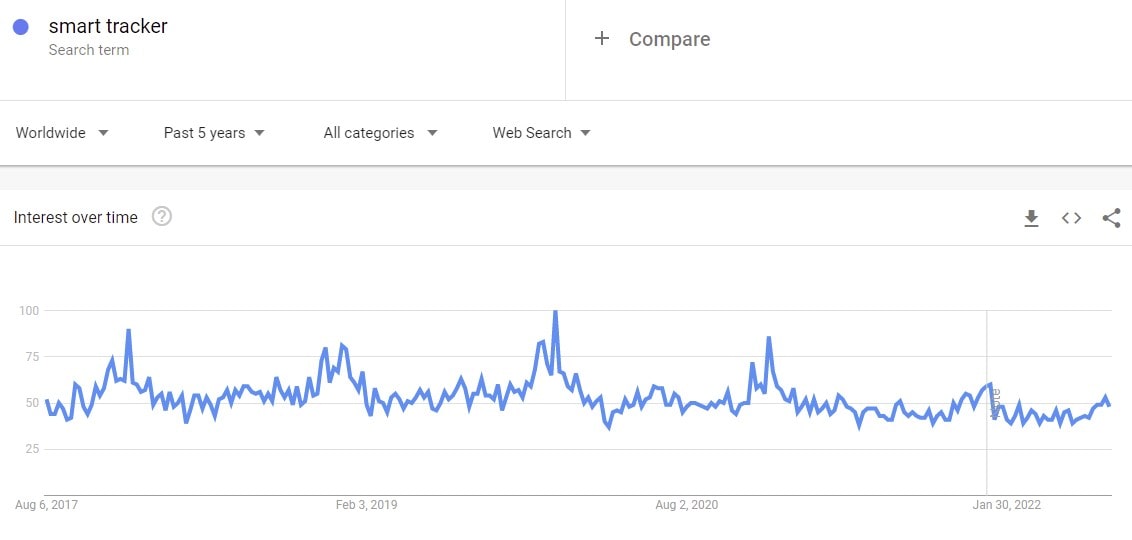Click the embed code icon
This screenshot has width=1132, height=540.
point(1071,218)
